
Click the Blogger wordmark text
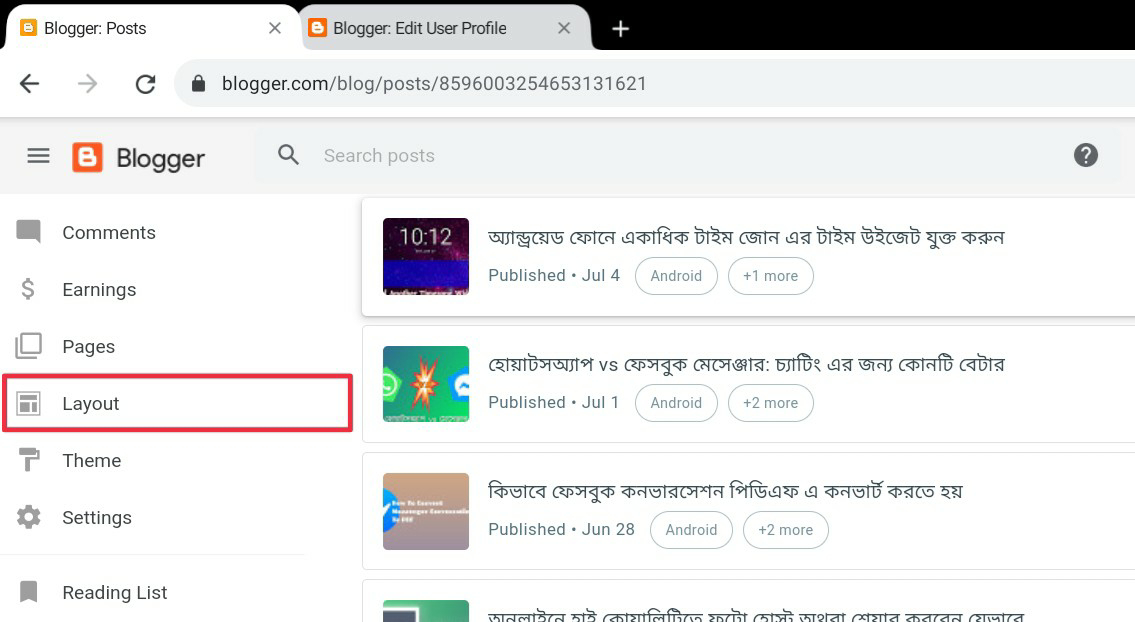(x=161, y=159)
